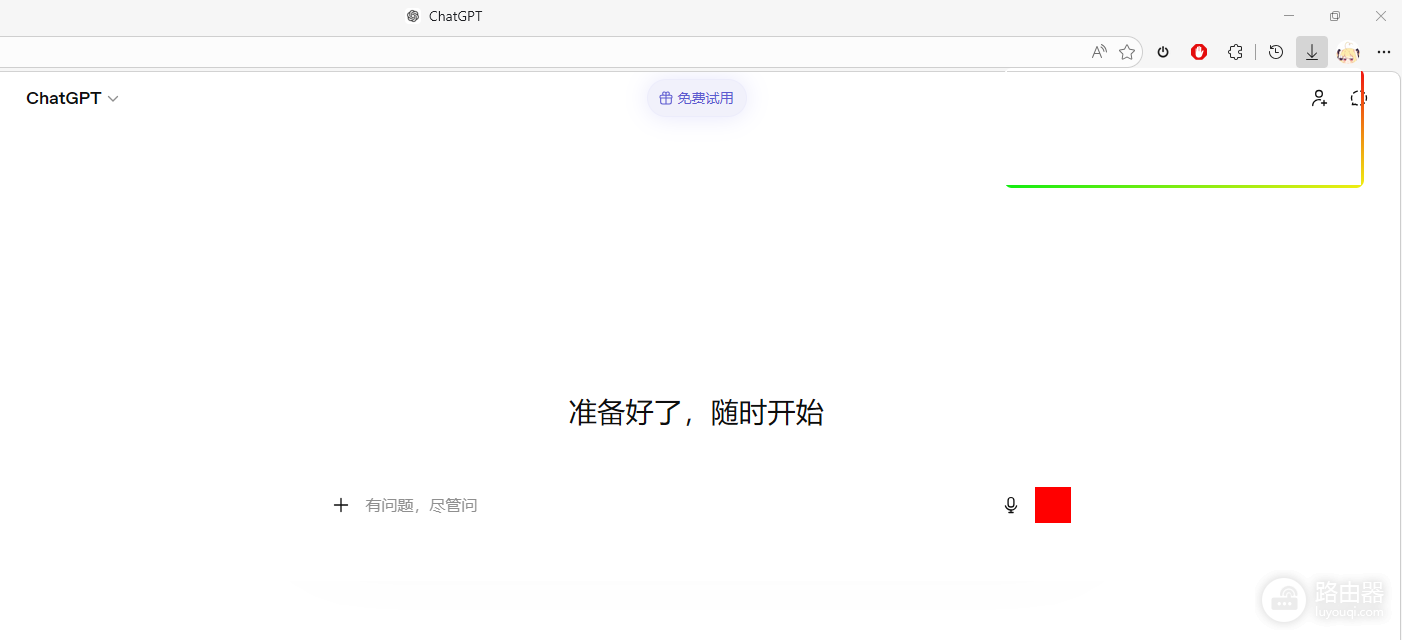Image resolution: width=1402 pixels, height=640 pixels.
Task: Turn on temporary chat with dashed bubble icon
Action: click(x=1358, y=98)
